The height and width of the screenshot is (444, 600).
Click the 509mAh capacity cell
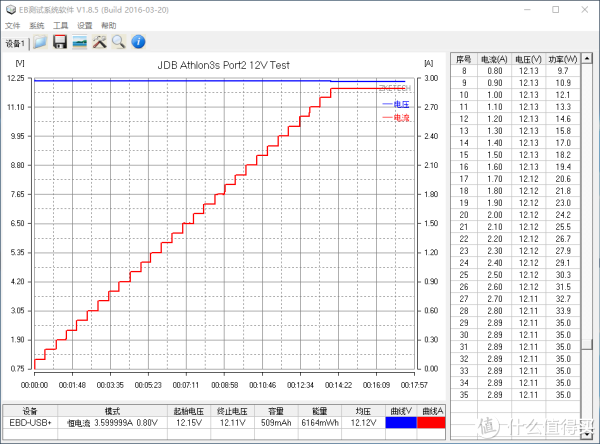[x=276, y=423]
